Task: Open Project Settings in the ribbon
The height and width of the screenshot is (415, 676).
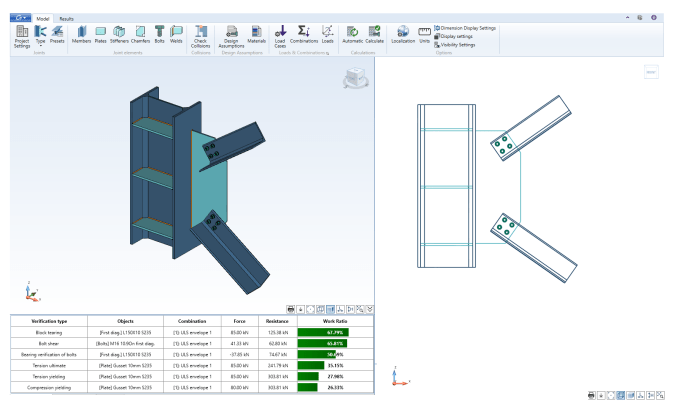Action: pyautogui.click(x=21, y=37)
